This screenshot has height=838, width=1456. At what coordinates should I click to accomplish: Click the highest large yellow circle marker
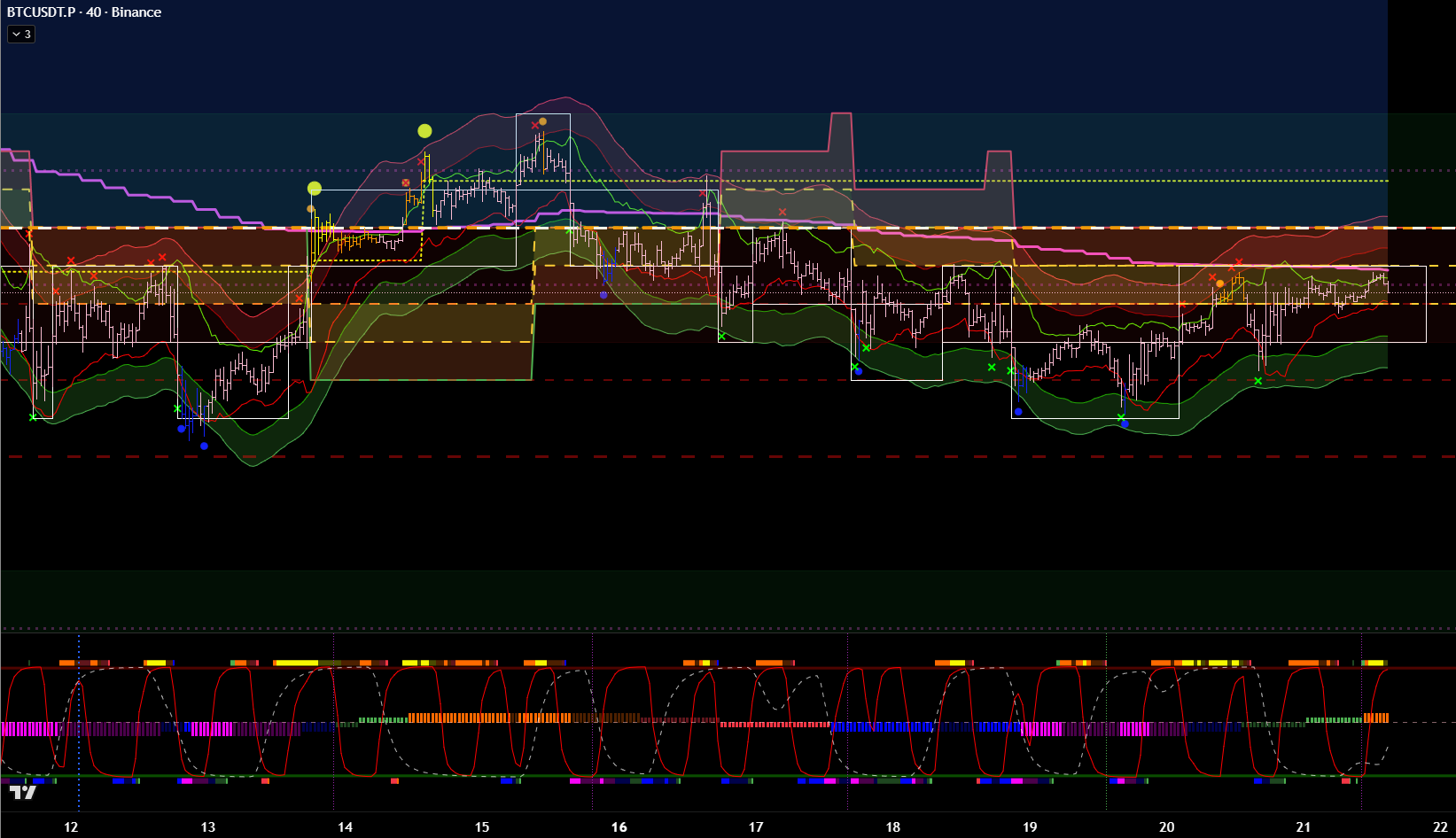[x=424, y=131]
